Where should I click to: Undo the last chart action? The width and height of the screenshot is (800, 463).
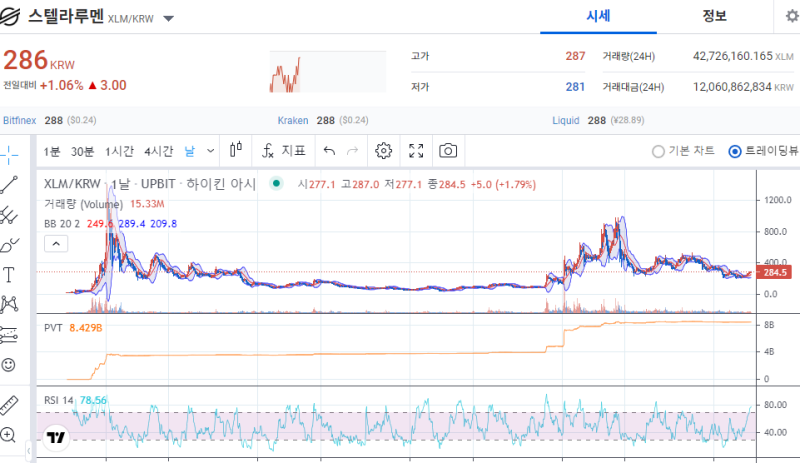point(329,151)
